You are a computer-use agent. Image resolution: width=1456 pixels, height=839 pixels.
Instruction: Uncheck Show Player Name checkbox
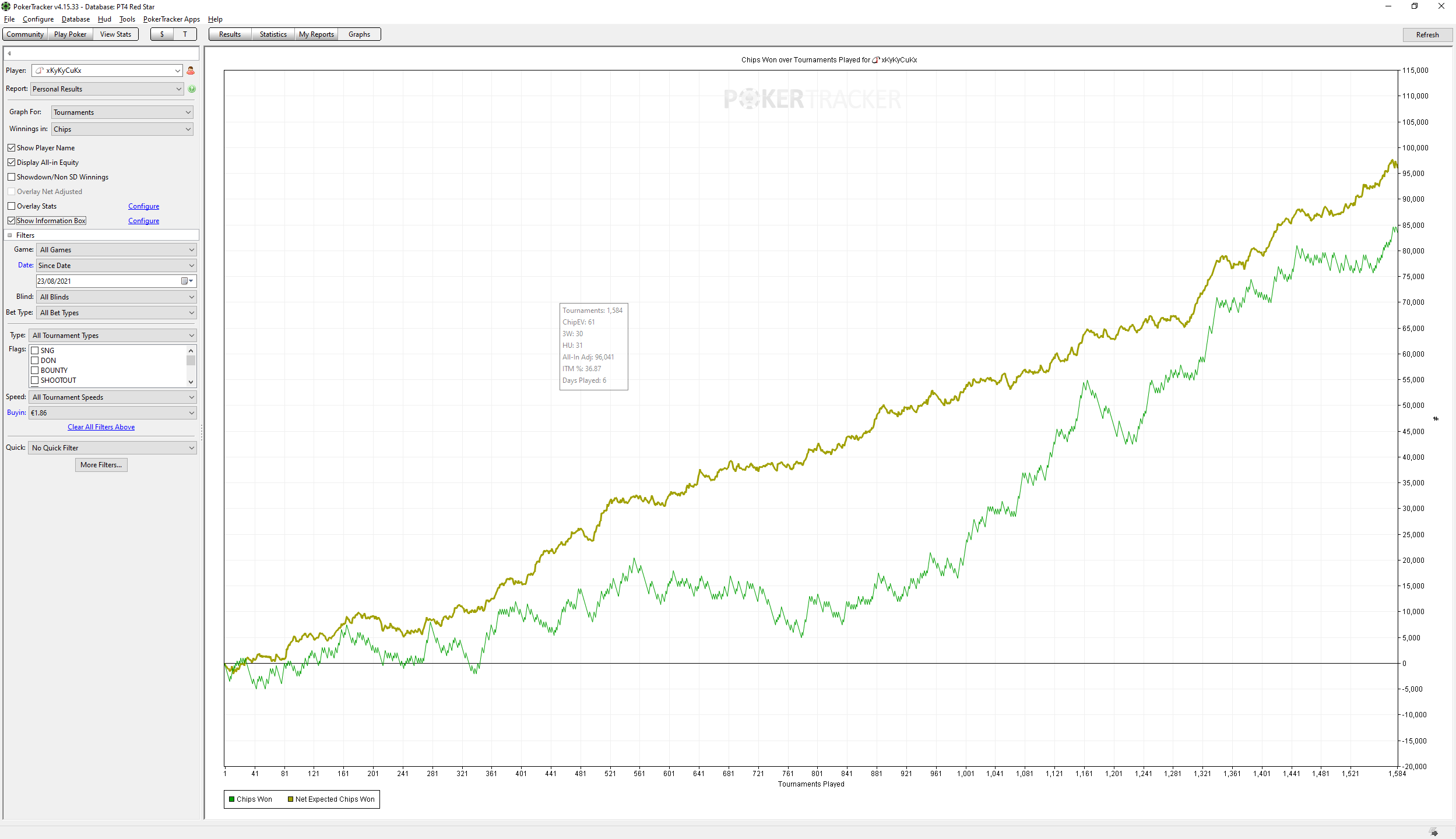pos(12,148)
